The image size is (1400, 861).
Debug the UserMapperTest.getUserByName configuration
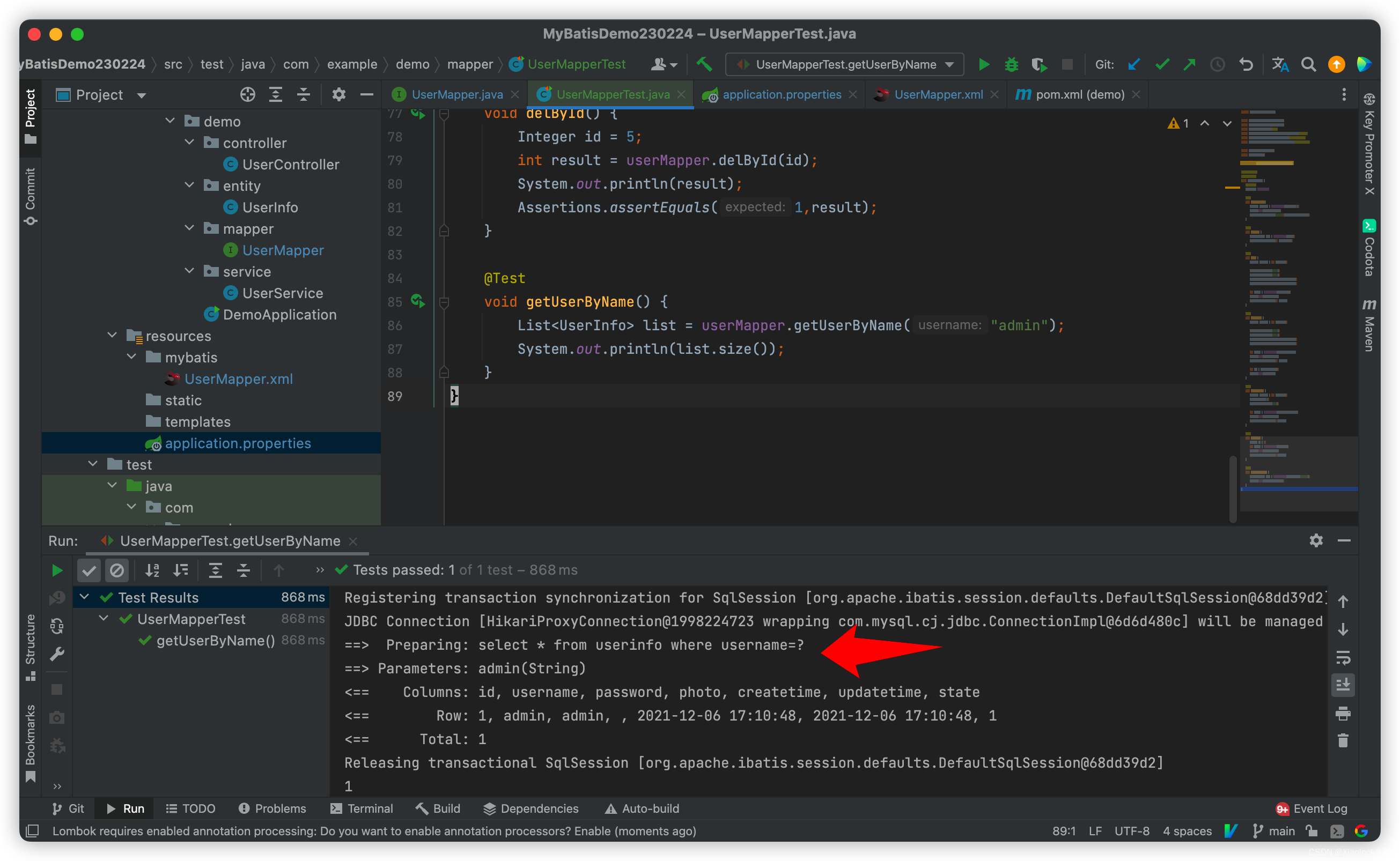(1012, 64)
